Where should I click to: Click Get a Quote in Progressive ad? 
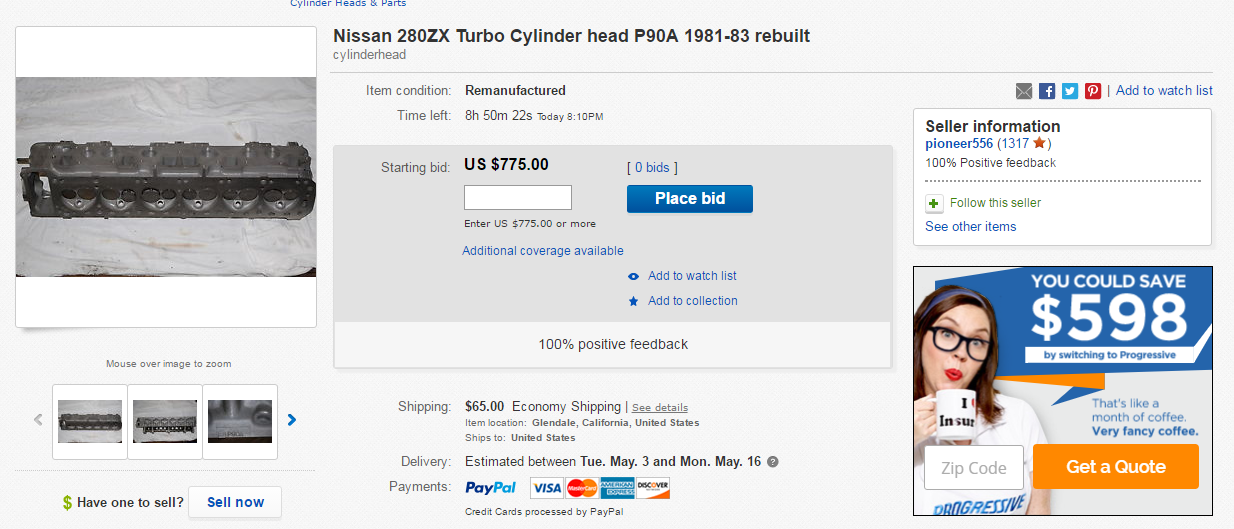[1116, 467]
